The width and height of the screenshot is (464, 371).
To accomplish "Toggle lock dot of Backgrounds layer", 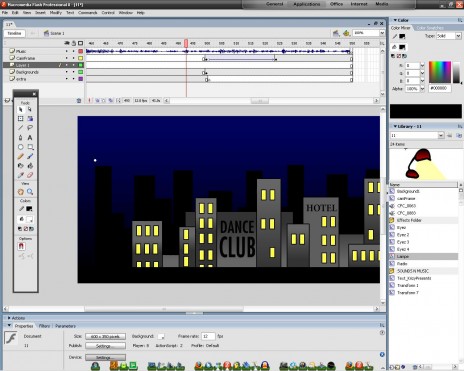I will (x=73, y=72).
